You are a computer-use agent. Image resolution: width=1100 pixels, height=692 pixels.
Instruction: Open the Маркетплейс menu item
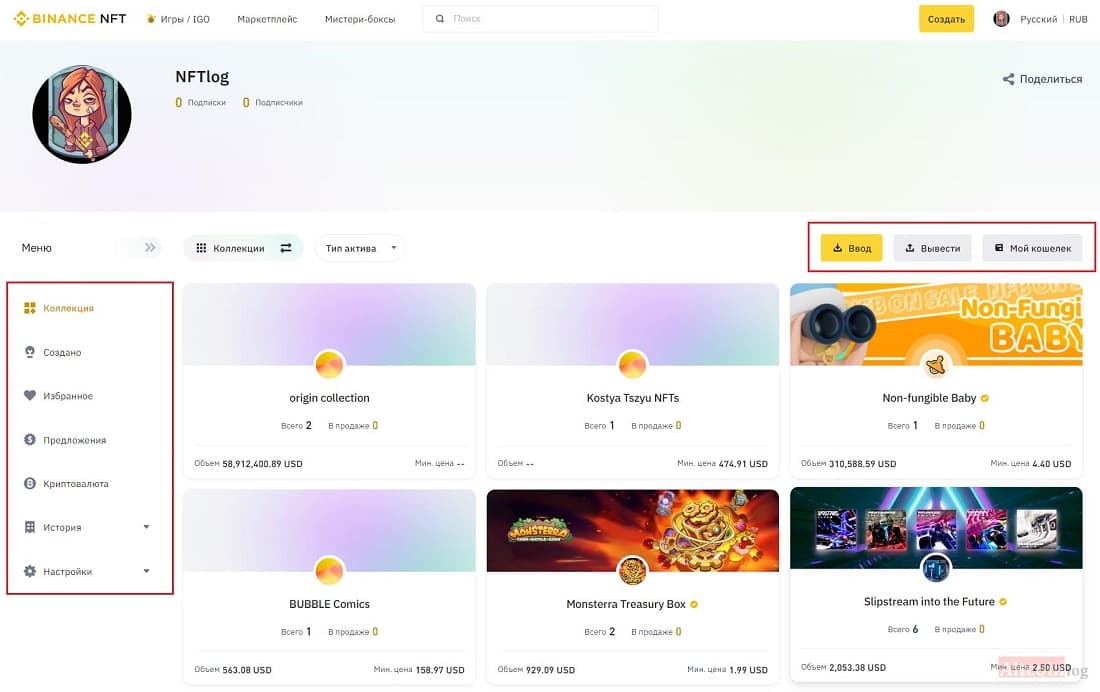(x=267, y=19)
